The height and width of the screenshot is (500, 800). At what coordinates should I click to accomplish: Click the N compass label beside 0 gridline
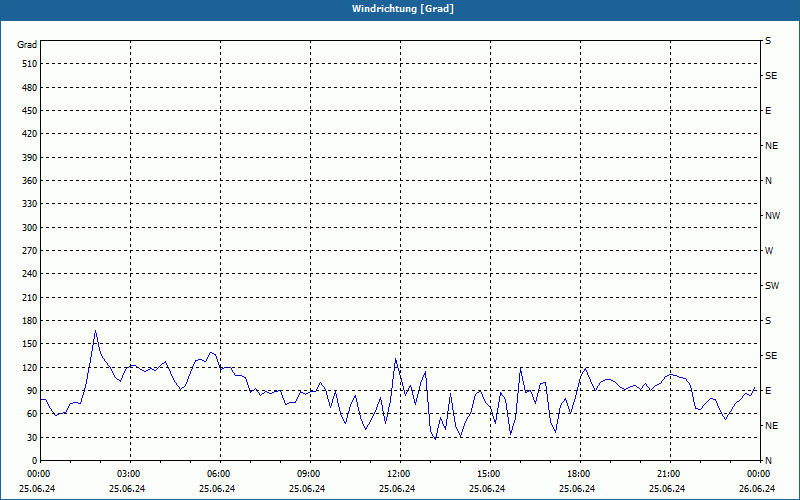[769, 461]
